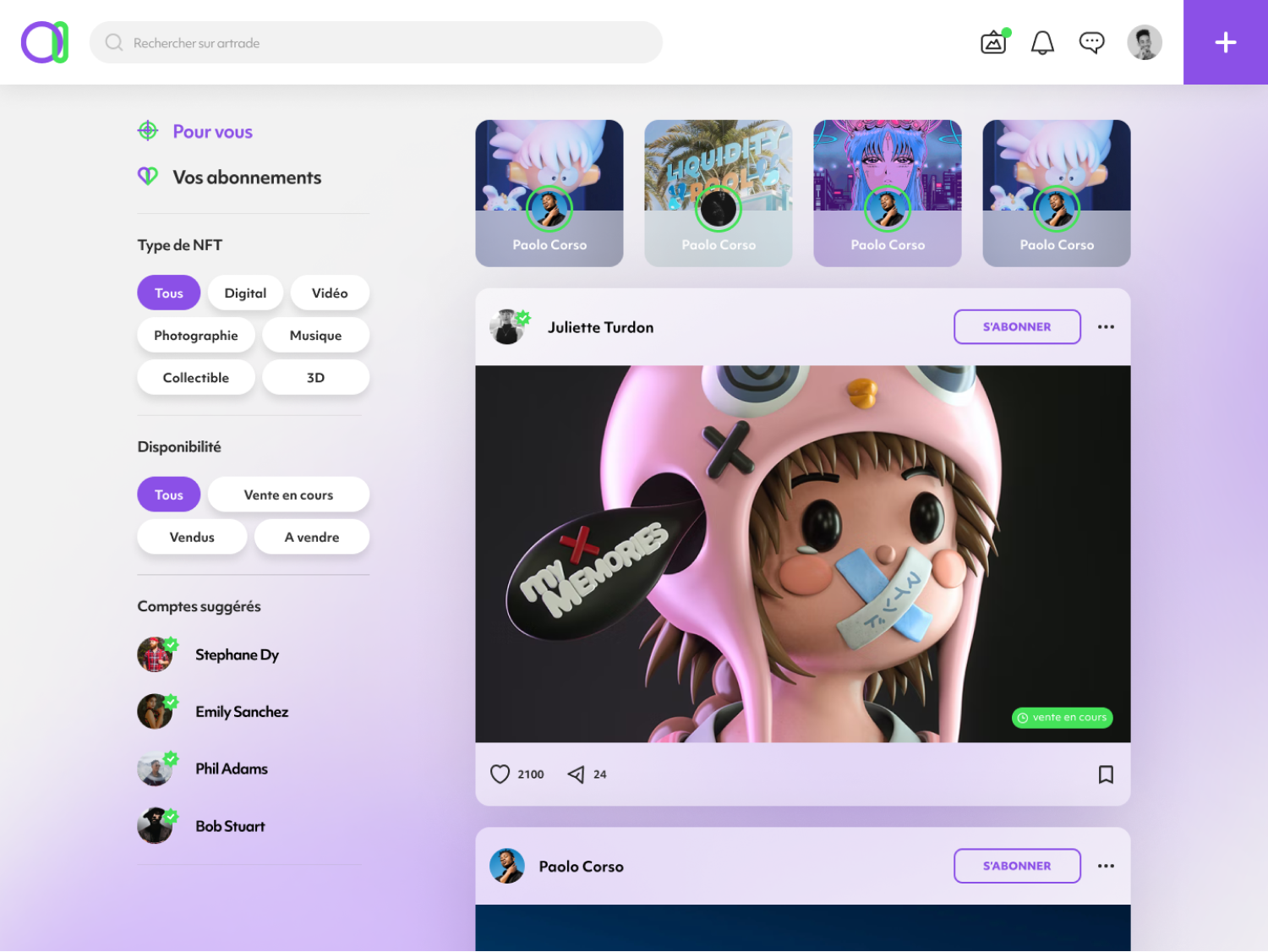The image size is (1268, 952).
Task: Select Tous under Type de NFT
Action: pos(169,293)
